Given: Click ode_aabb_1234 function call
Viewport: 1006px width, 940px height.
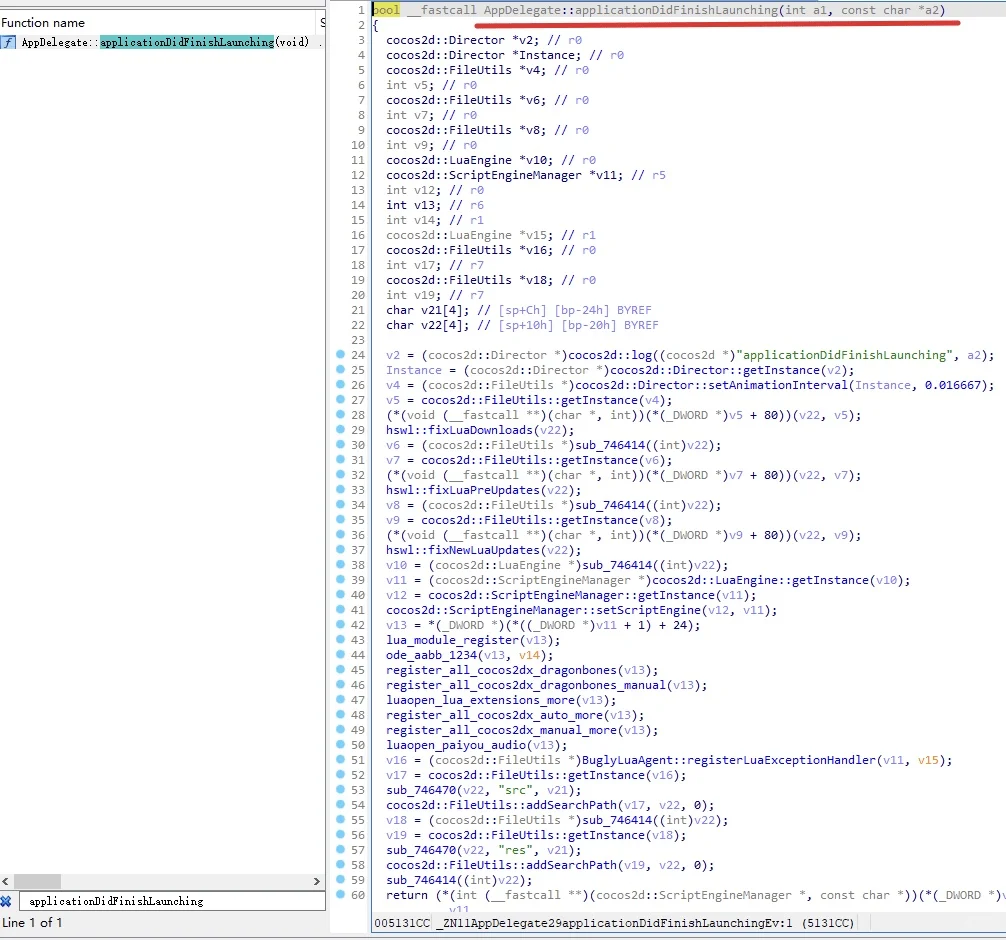Looking at the screenshot, I should [x=431, y=655].
